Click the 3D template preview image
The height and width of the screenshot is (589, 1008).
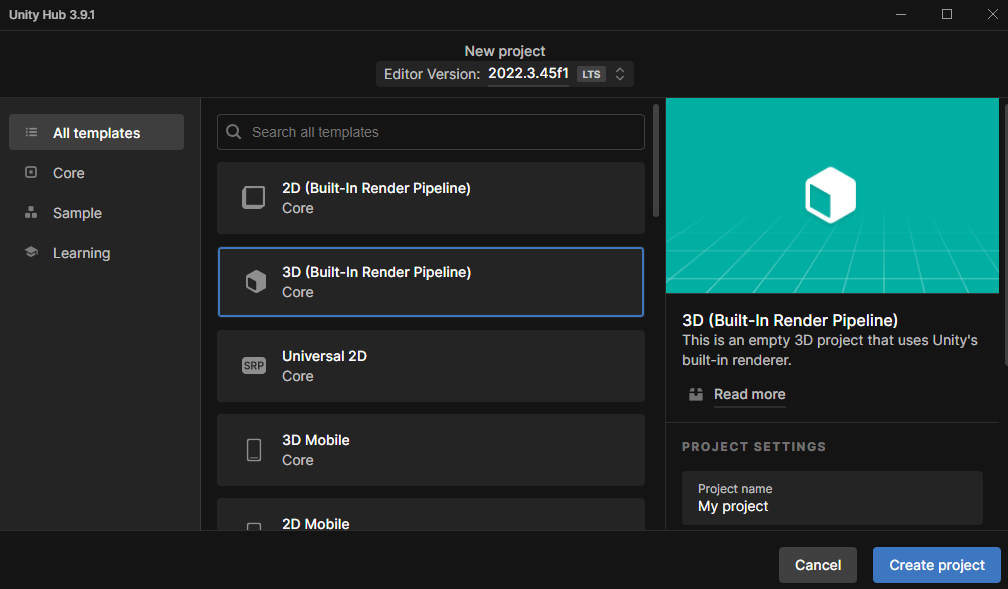[832, 195]
